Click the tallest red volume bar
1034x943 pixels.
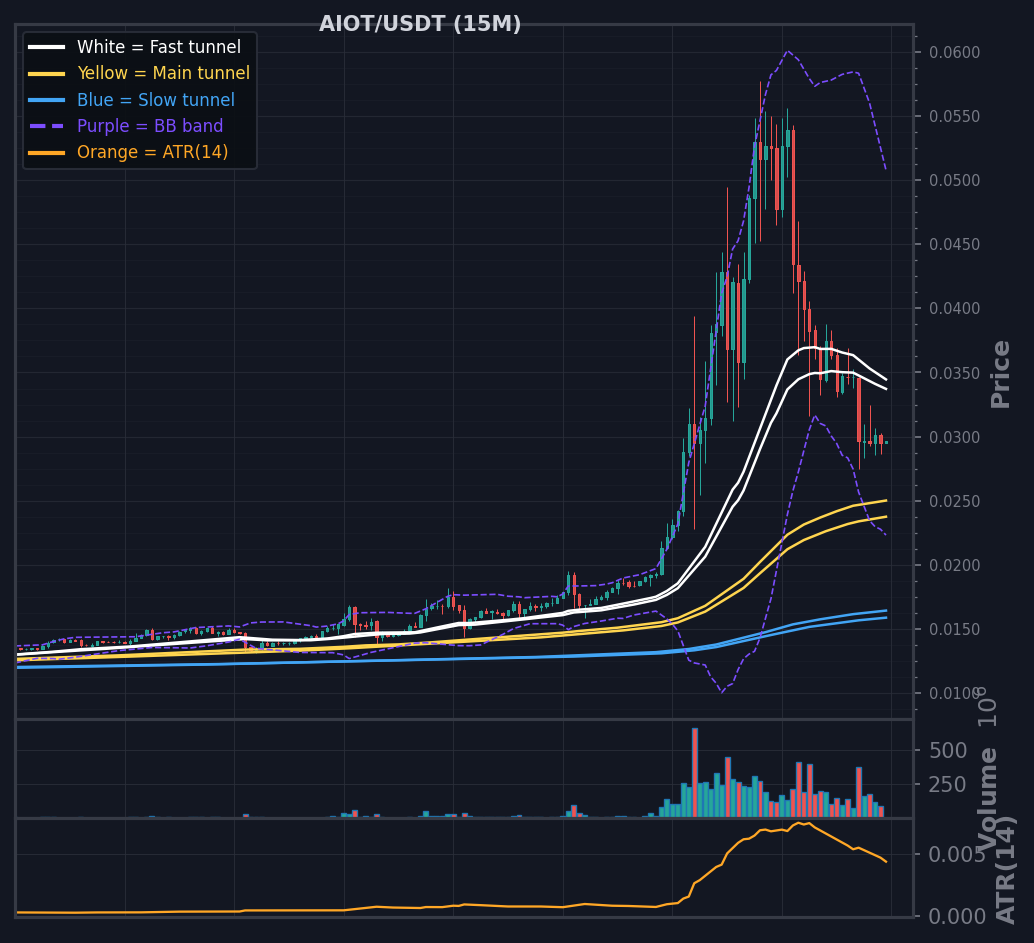point(695,773)
